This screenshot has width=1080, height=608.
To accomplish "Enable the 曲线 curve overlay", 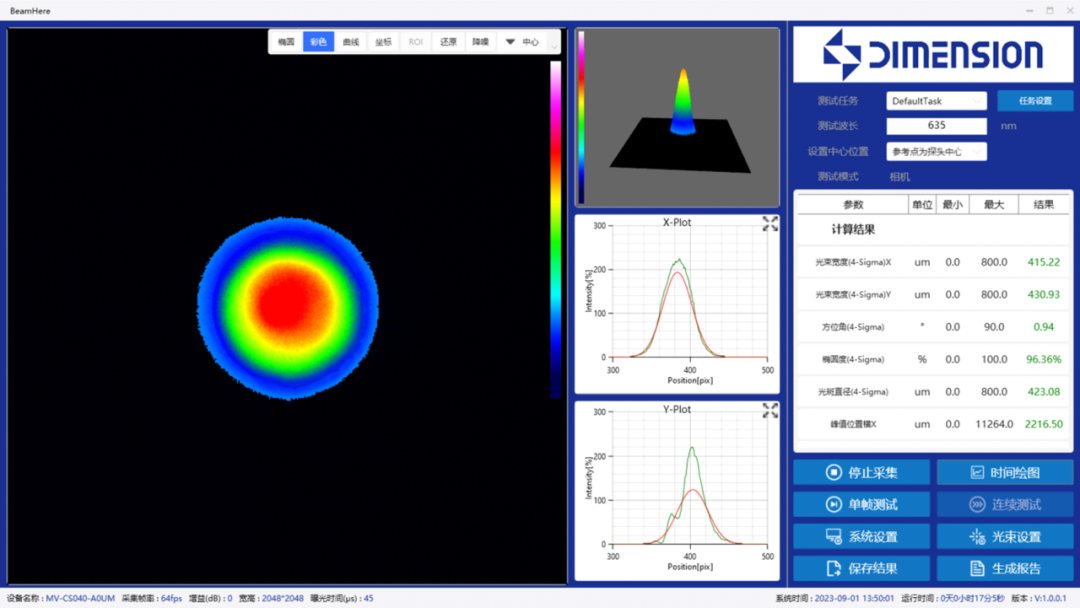I will pyautogui.click(x=351, y=42).
